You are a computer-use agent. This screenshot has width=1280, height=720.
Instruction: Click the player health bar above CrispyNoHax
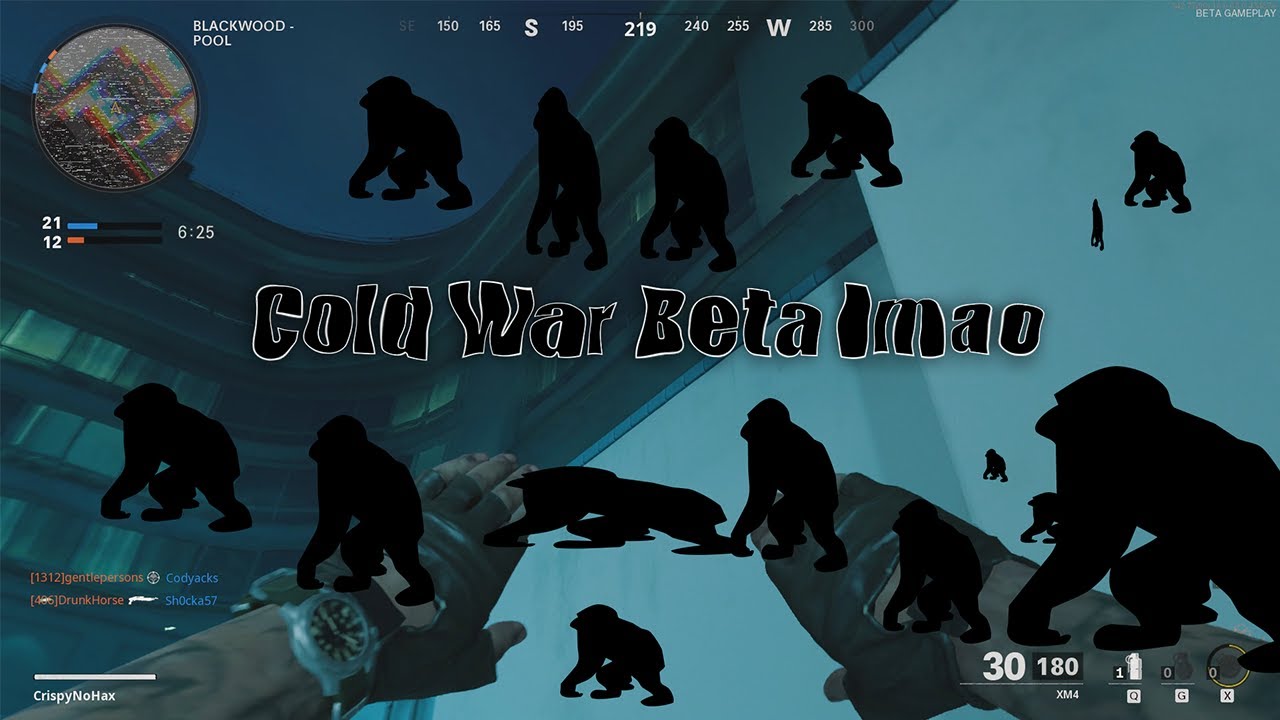point(95,677)
